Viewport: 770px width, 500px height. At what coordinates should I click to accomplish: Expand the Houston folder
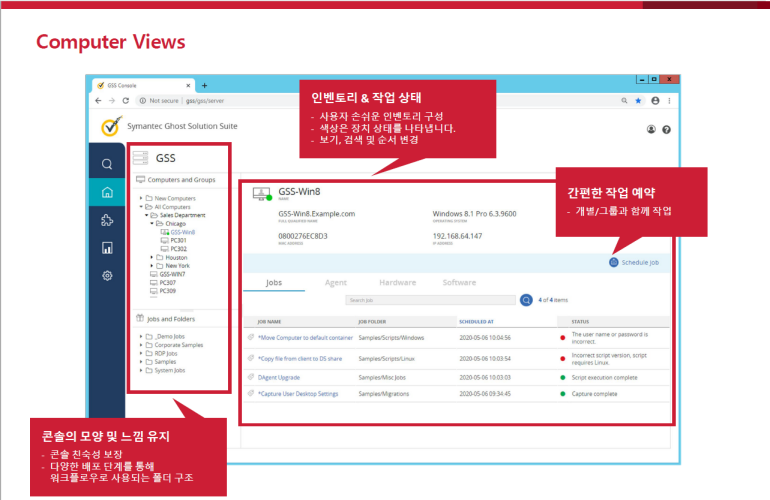click(152, 257)
